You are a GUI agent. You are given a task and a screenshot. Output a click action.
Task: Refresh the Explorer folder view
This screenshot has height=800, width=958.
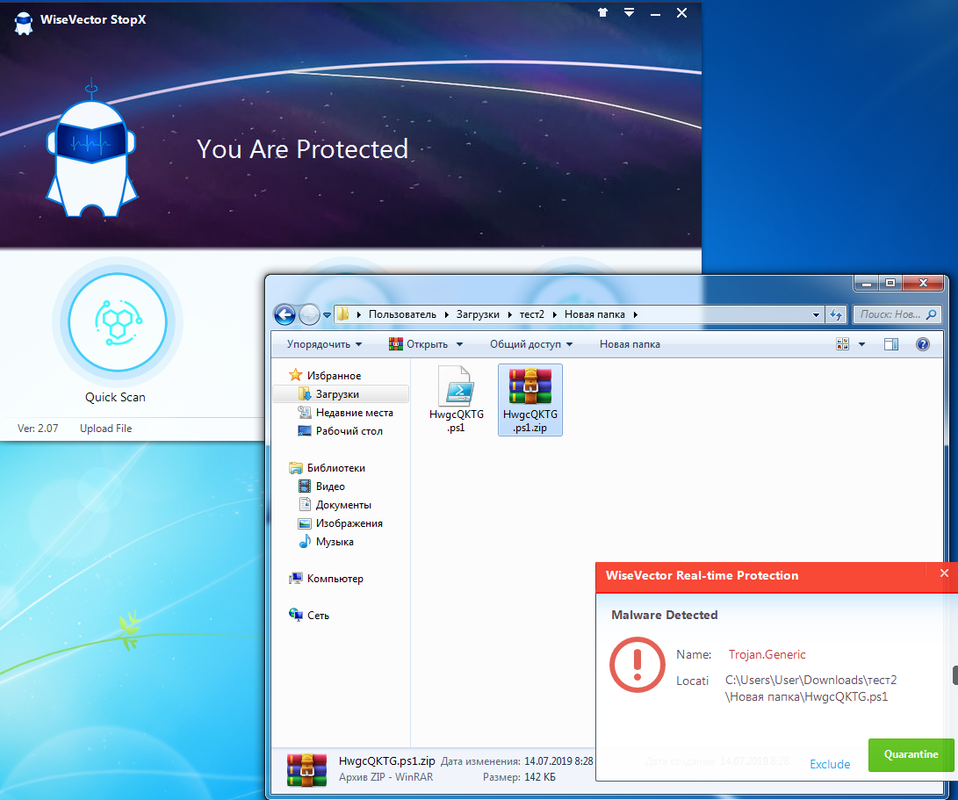[x=835, y=315]
